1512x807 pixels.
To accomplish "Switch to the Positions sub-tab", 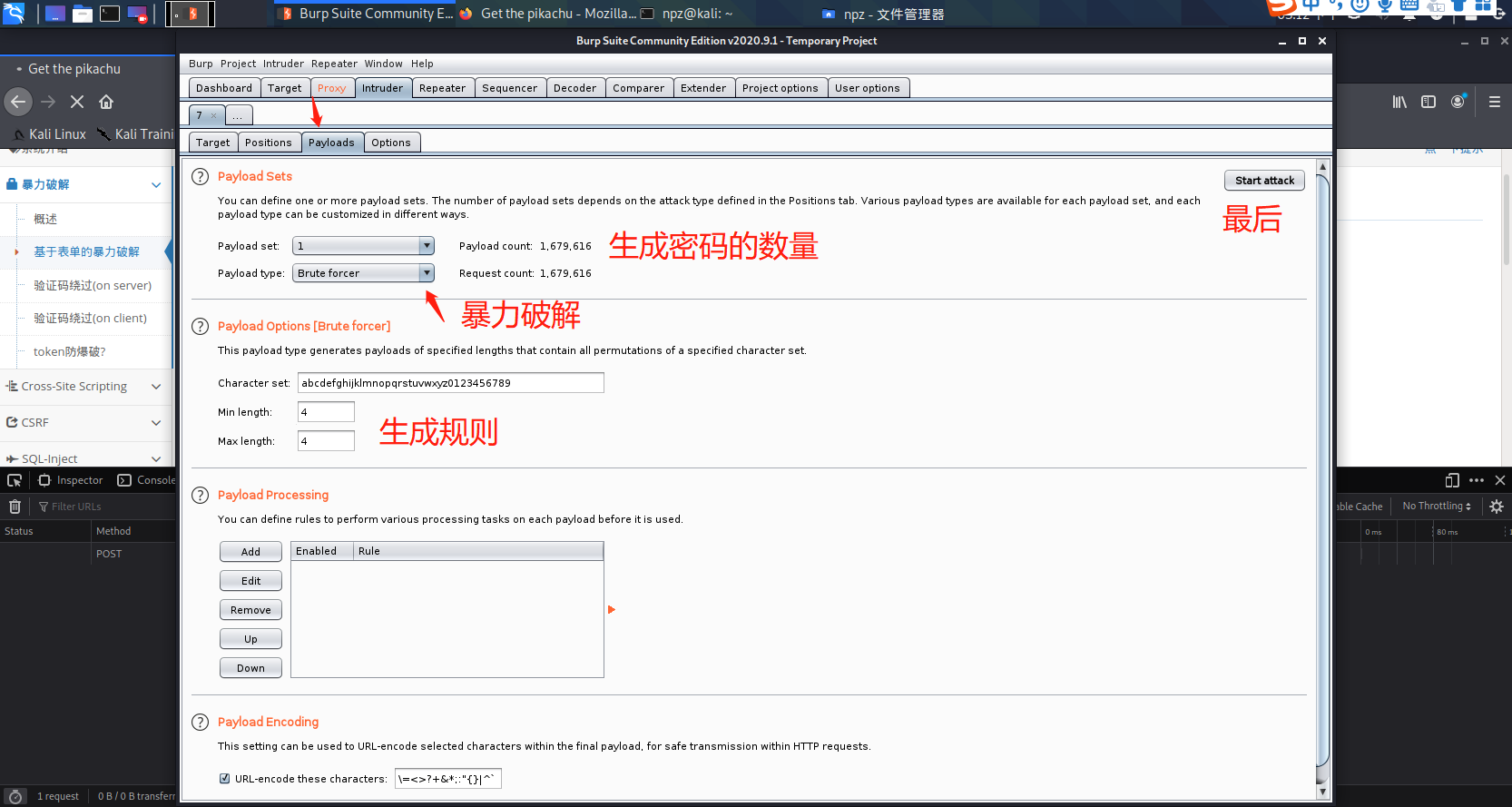I will click(x=268, y=143).
